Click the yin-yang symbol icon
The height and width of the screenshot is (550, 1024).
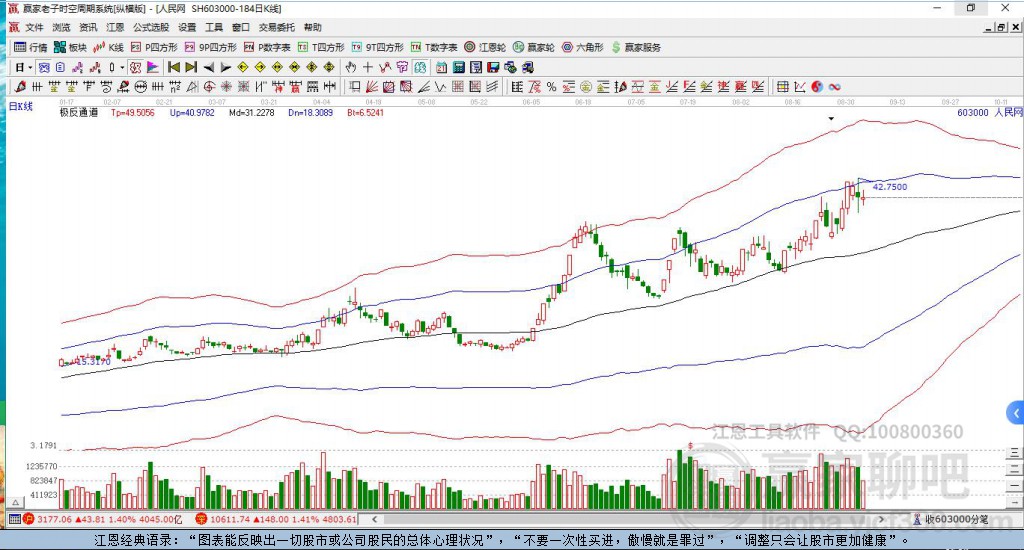pos(817,86)
